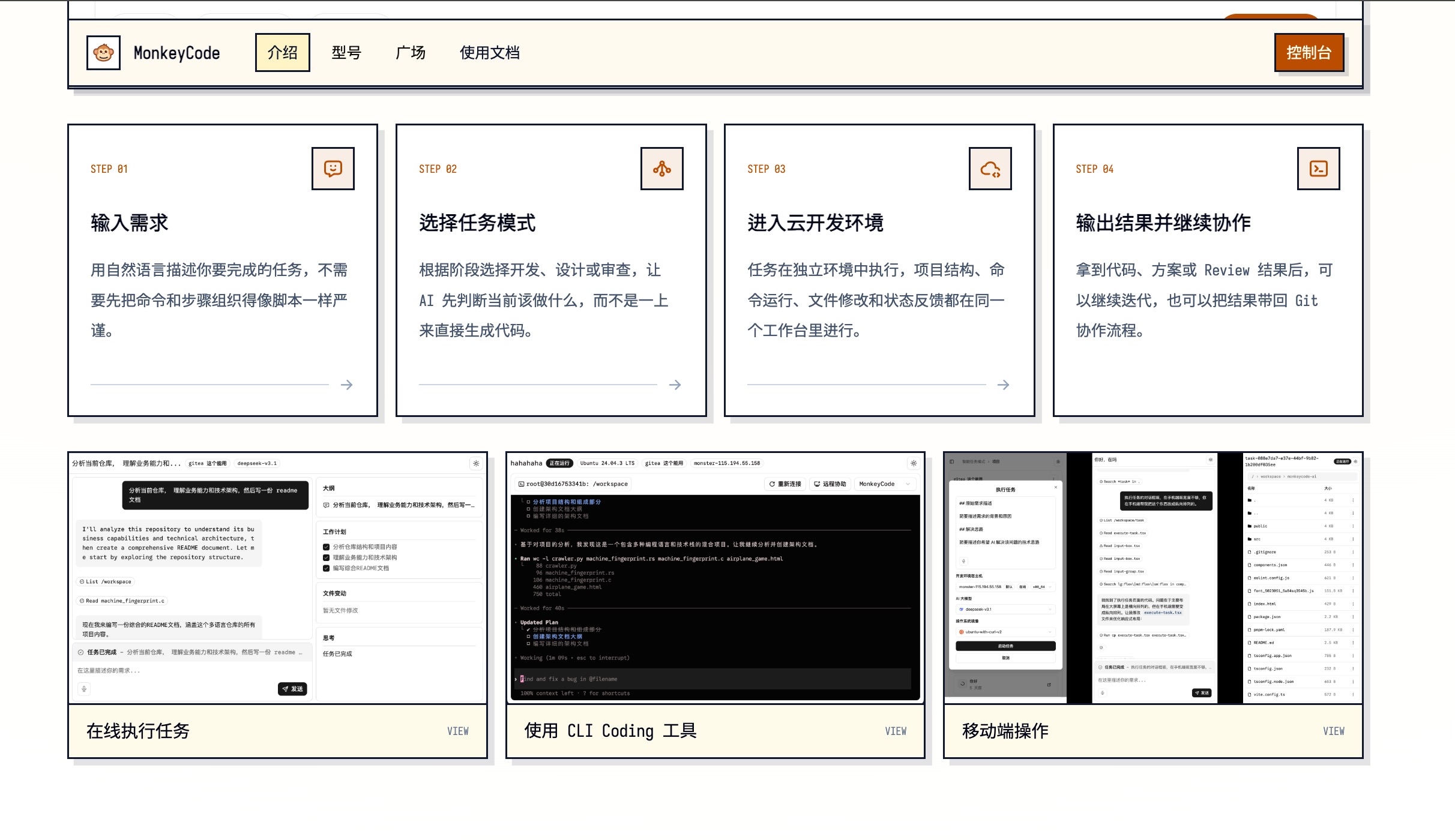The height and width of the screenshot is (840, 1455).
Task: Click the 在这里描述你的需求 input in 在线执行任务 preview
Action: [192, 671]
